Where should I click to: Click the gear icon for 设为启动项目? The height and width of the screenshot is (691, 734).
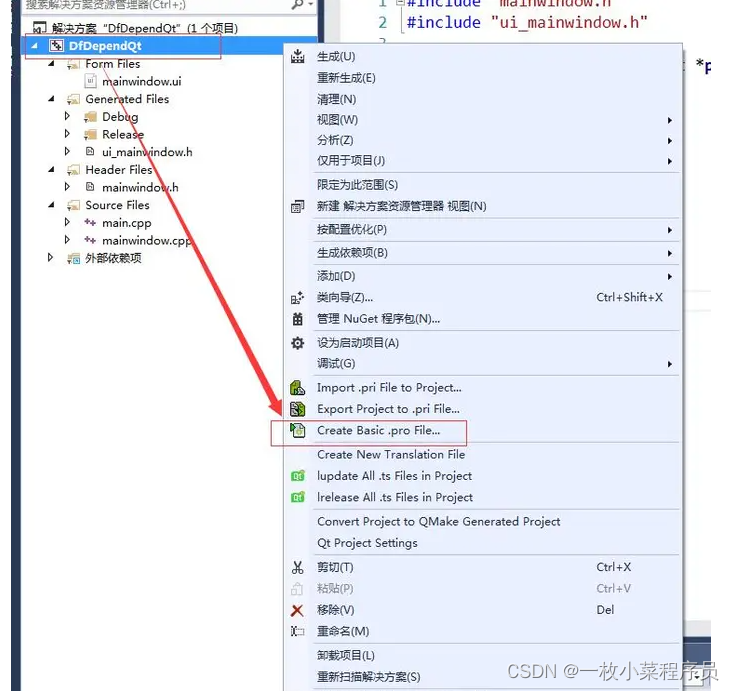coord(297,343)
